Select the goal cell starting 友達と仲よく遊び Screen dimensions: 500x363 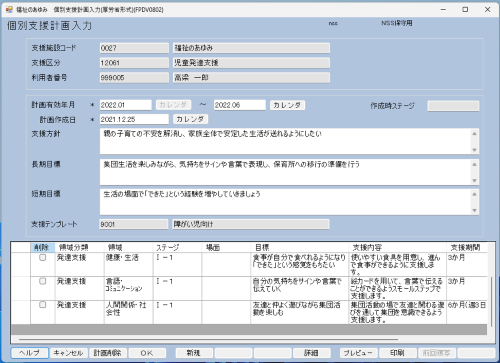pyautogui.click(x=299, y=312)
